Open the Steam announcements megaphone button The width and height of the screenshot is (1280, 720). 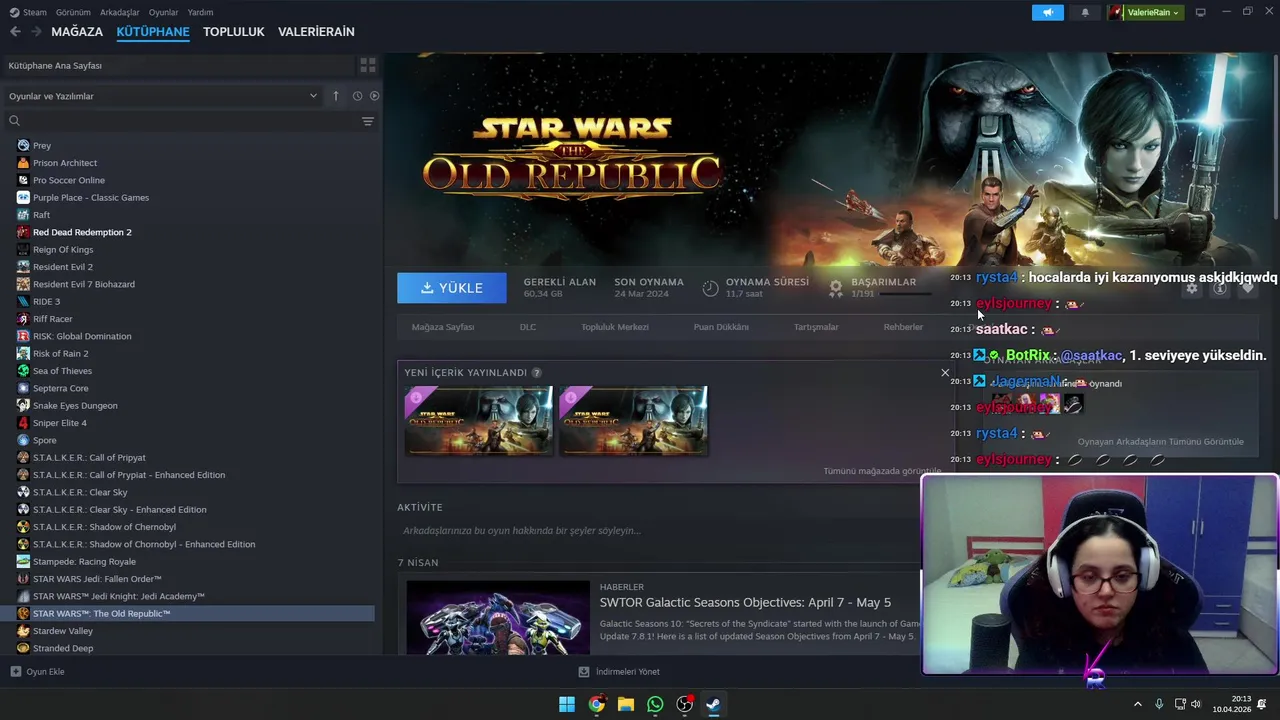click(1047, 12)
